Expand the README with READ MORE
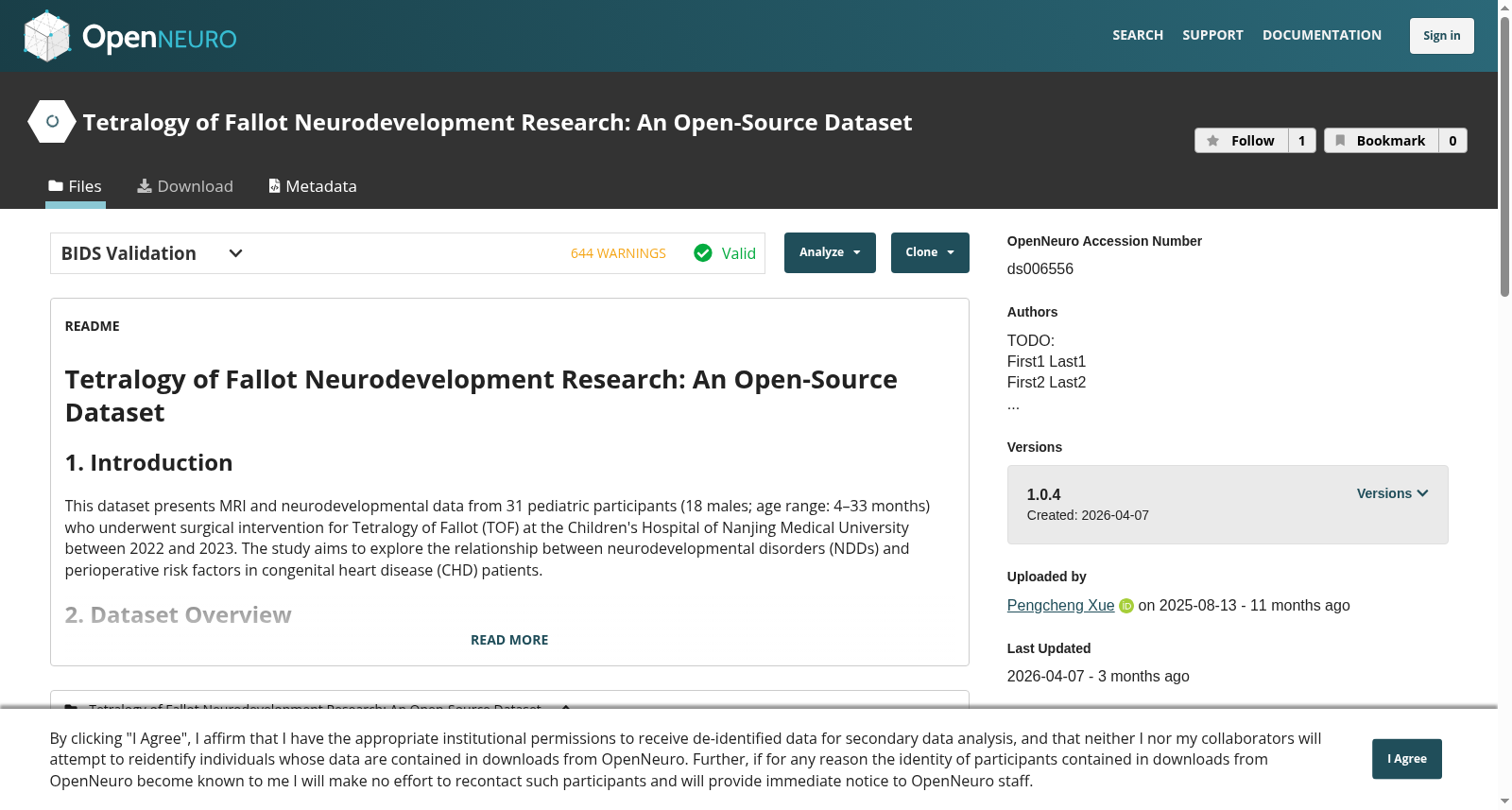The width and height of the screenshot is (1512, 810). [509, 640]
